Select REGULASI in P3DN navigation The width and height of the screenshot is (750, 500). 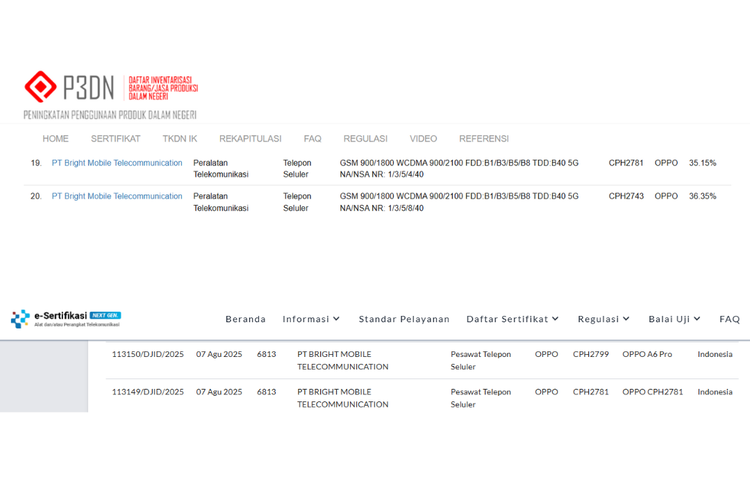pos(365,139)
